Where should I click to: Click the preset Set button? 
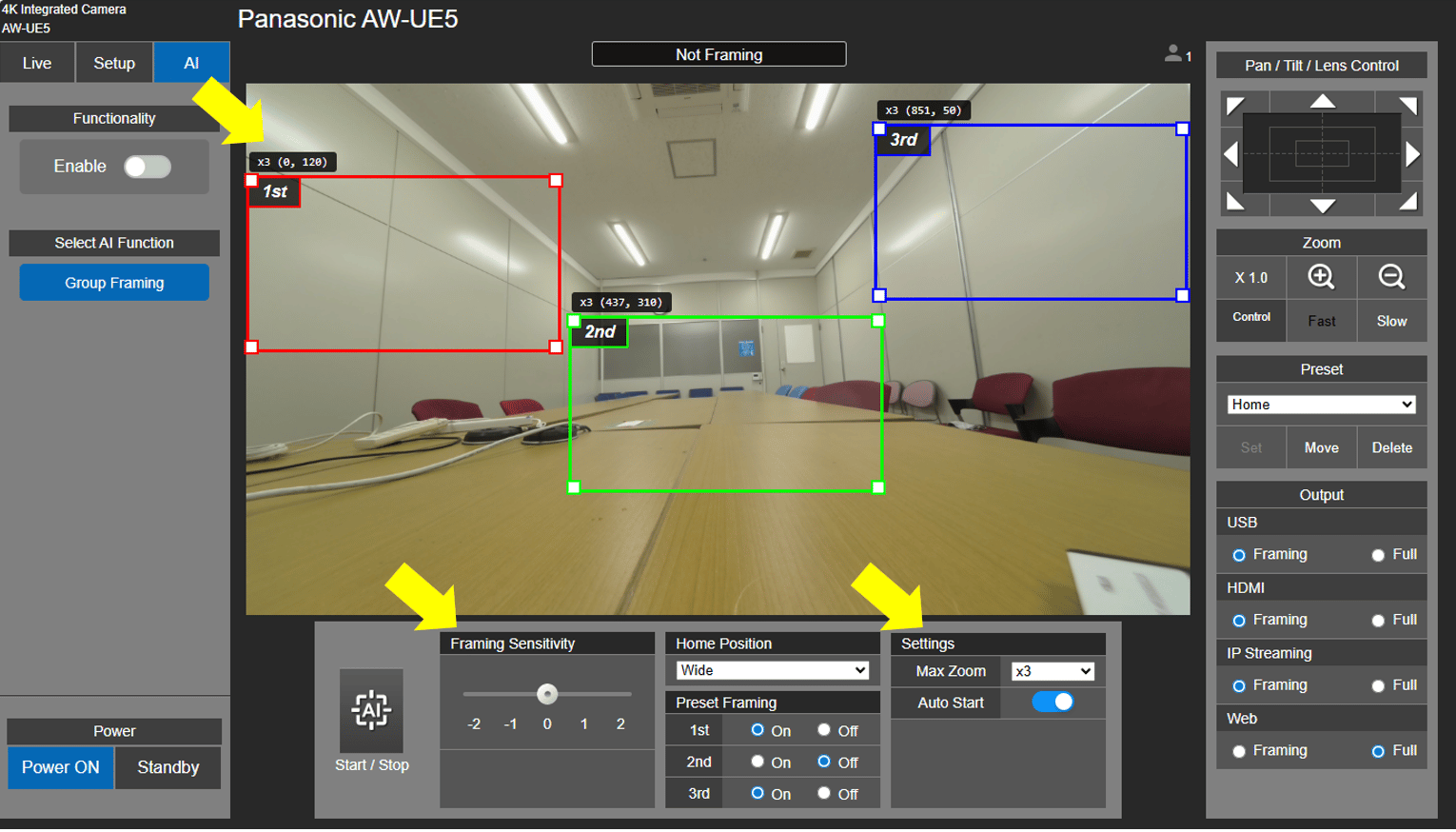pos(1251,447)
